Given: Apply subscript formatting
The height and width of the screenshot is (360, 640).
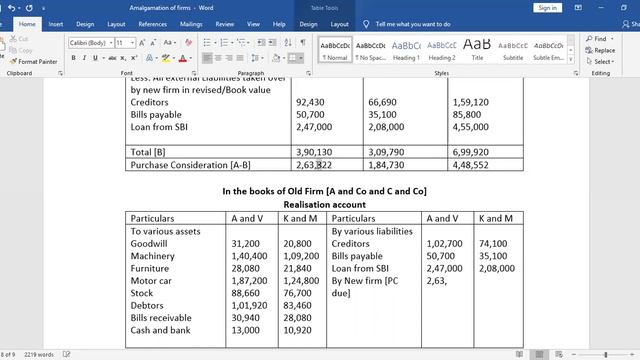Looking at the screenshot, I should coord(123,58).
